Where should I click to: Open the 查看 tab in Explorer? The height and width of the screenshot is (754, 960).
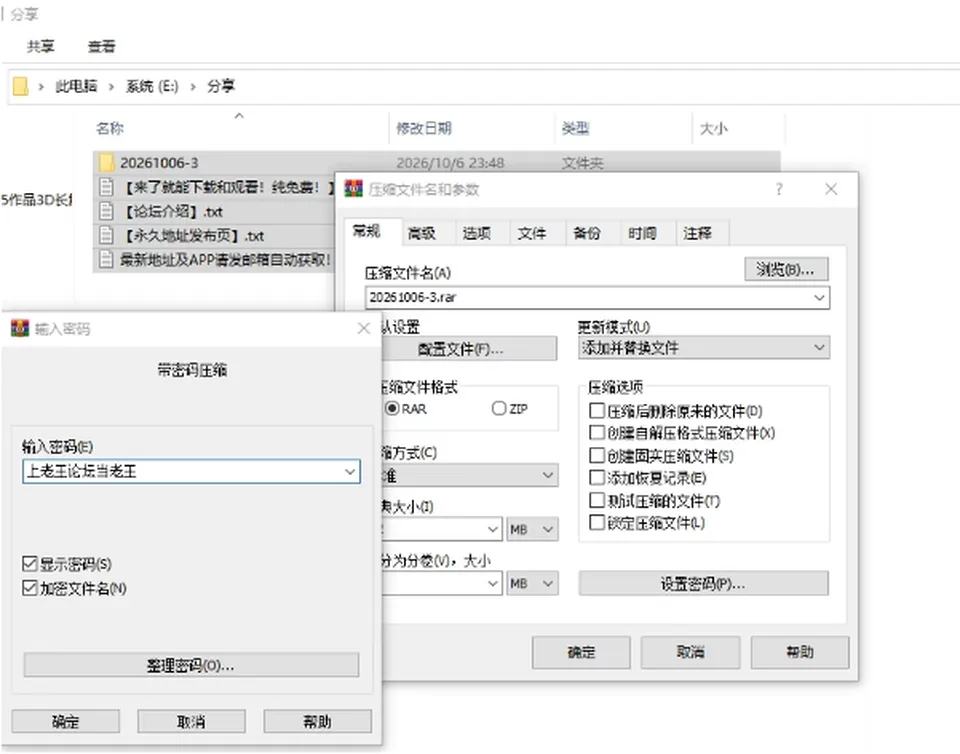click(102, 47)
